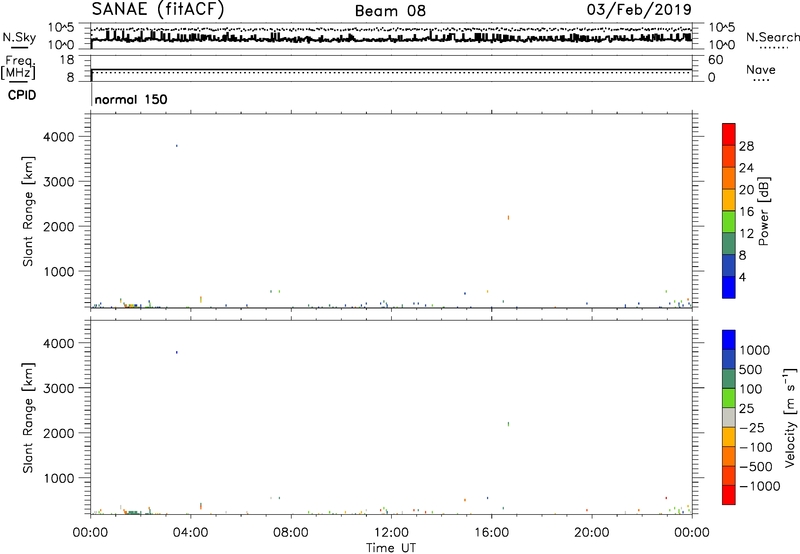Click the grey segment of Velocity colorbar
The height and width of the screenshot is (554, 800).
(729, 418)
